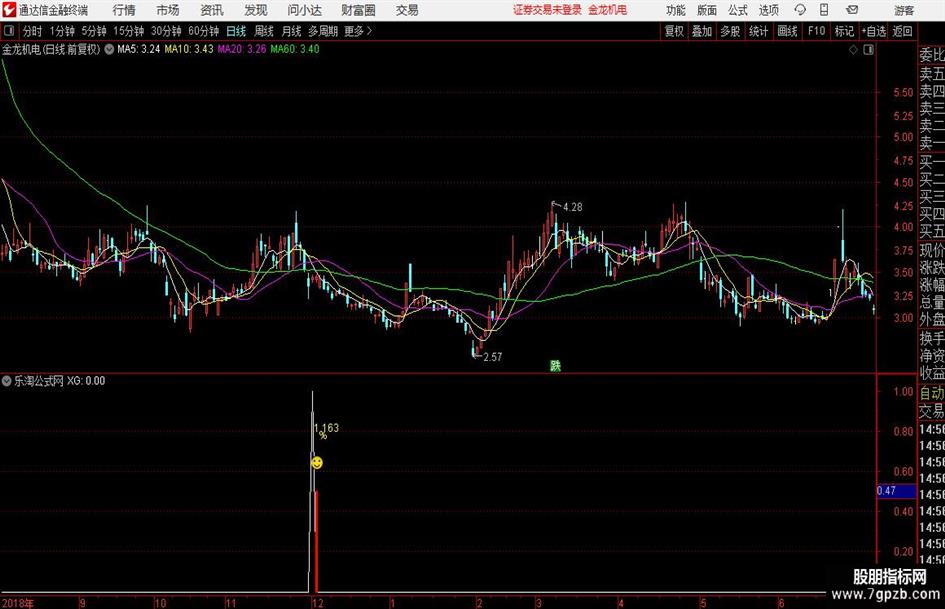Image resolution: width=945 pixels, height=609 pixels.
Task: Select the 月线 monthly period tab
Action: tap(292, 31)
